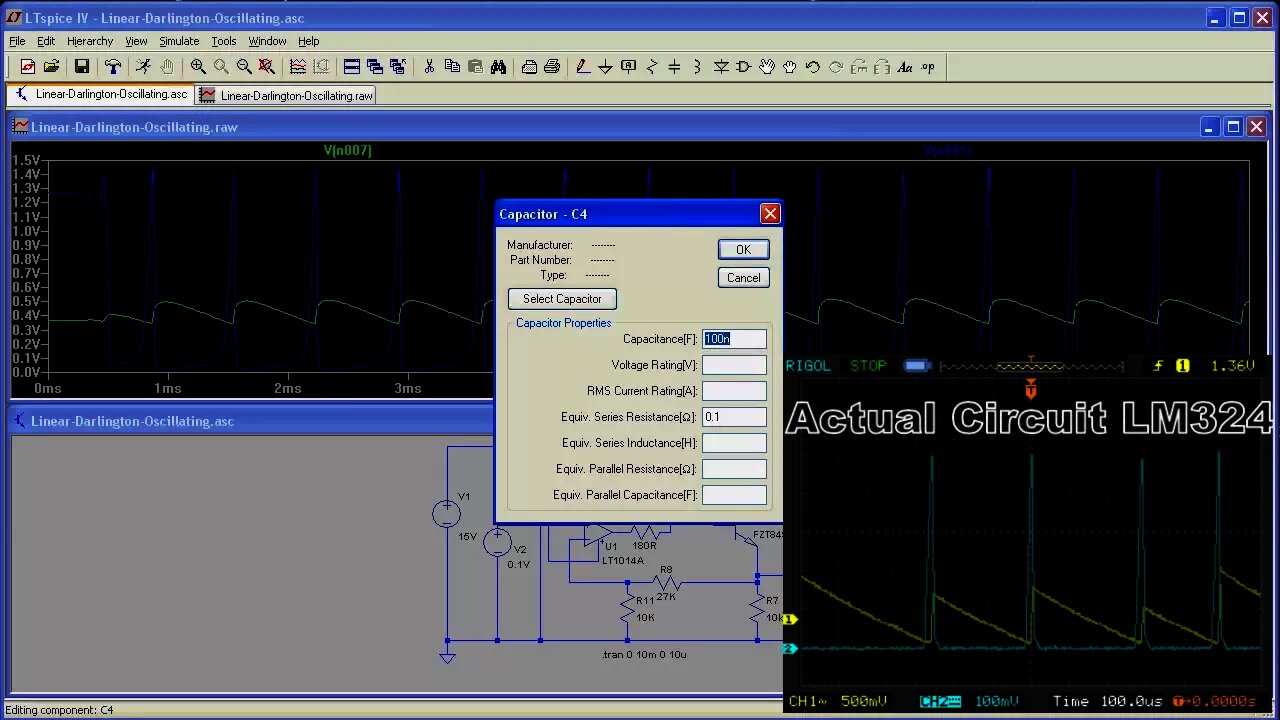Viewport: 1280px width, 720px height.
Task: Zoom in using the plus magnifier
Action: tap(198, 67)
